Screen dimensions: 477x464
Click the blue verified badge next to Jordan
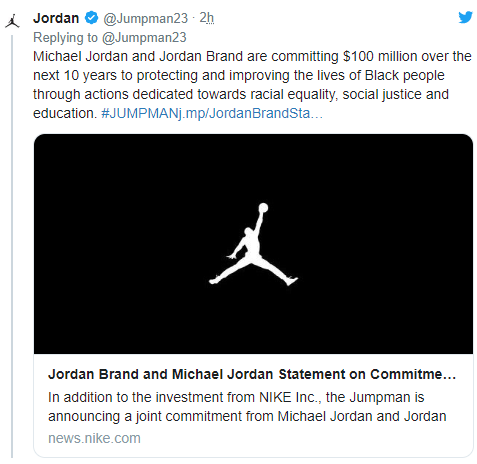click(91, 18)
